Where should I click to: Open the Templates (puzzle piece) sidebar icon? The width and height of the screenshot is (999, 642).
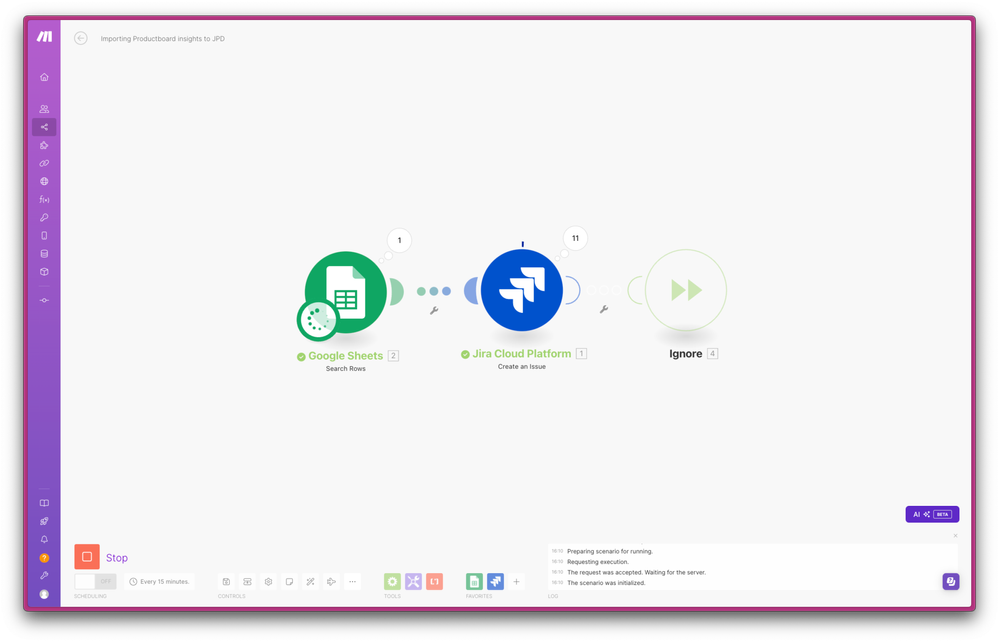pyautogui.click(x=44, y=145)
